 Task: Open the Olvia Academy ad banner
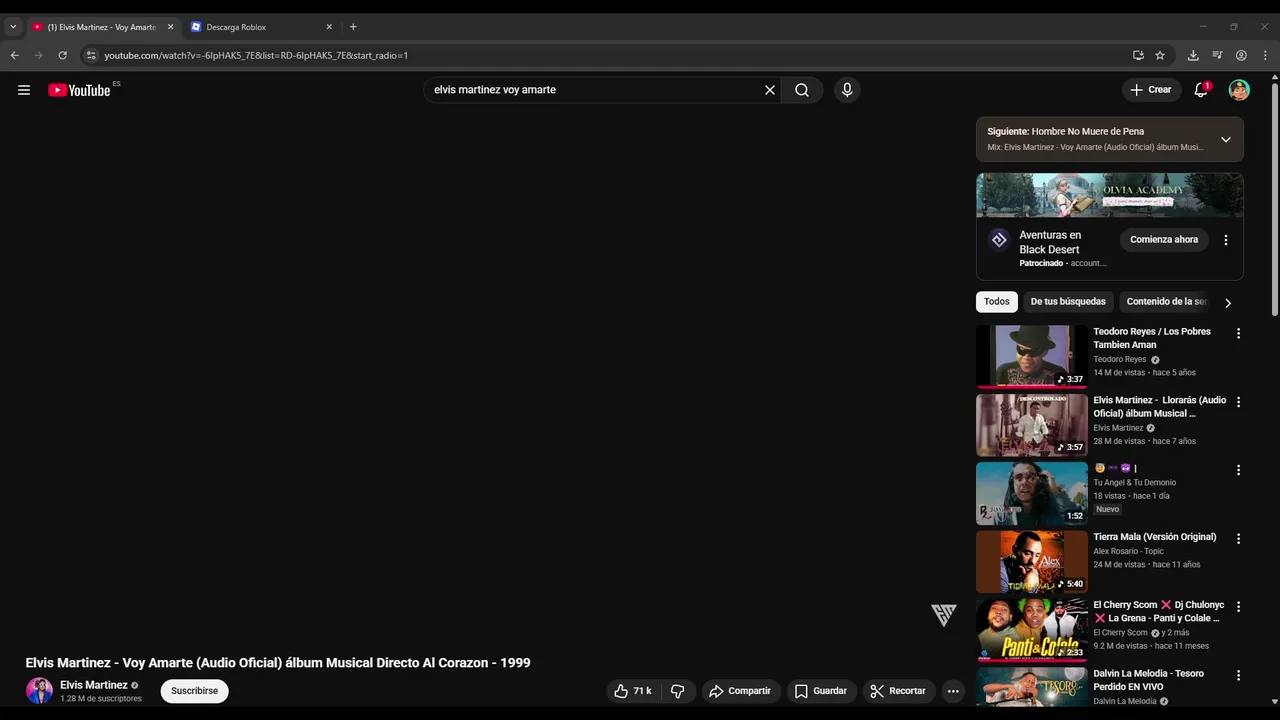tap(1110, 195)
